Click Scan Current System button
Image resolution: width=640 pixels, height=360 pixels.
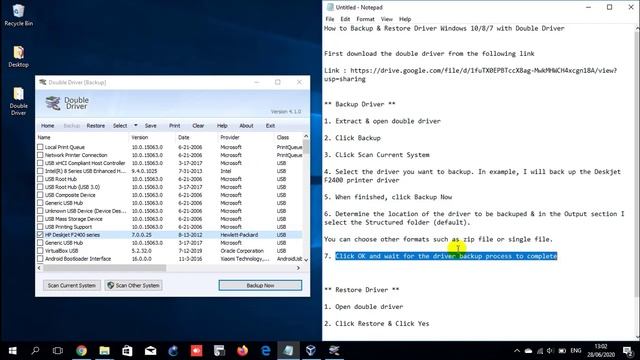[71, 285]
